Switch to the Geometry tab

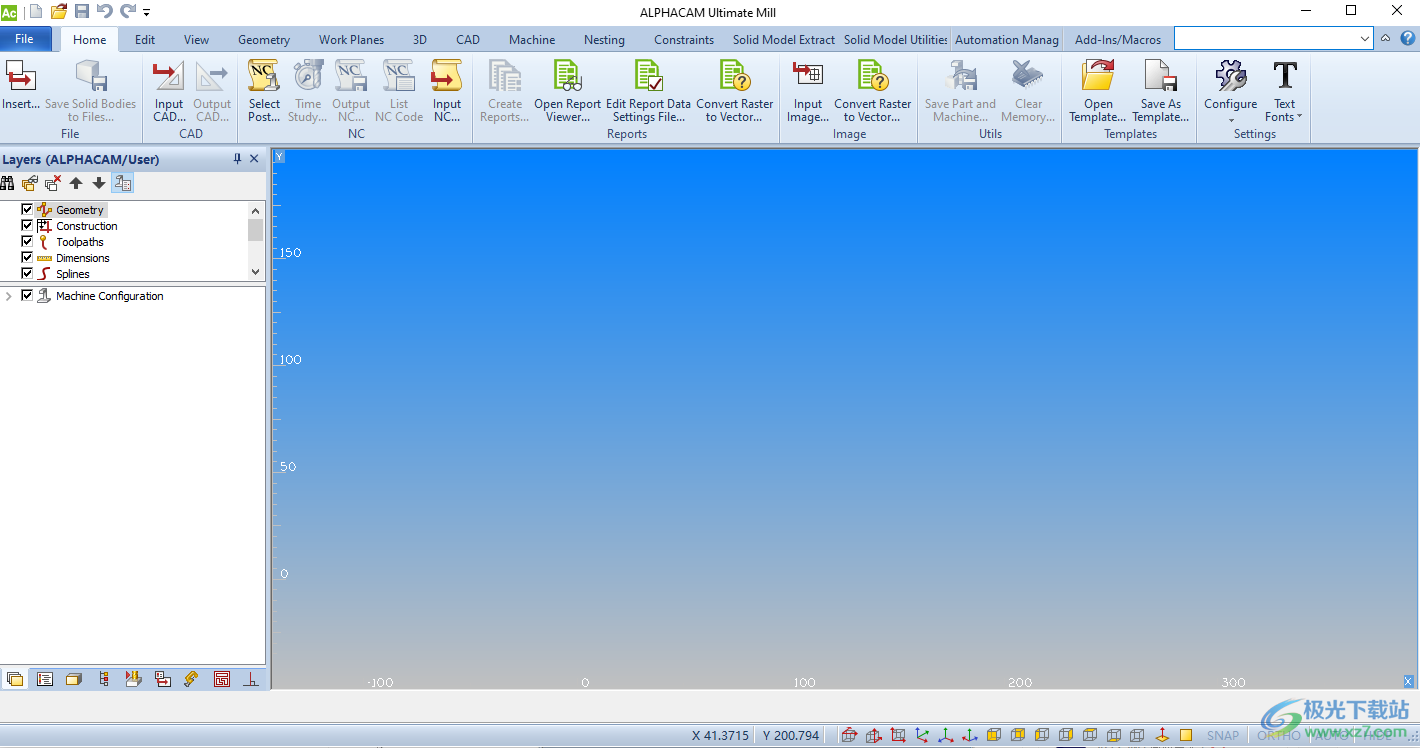[264, 40]
